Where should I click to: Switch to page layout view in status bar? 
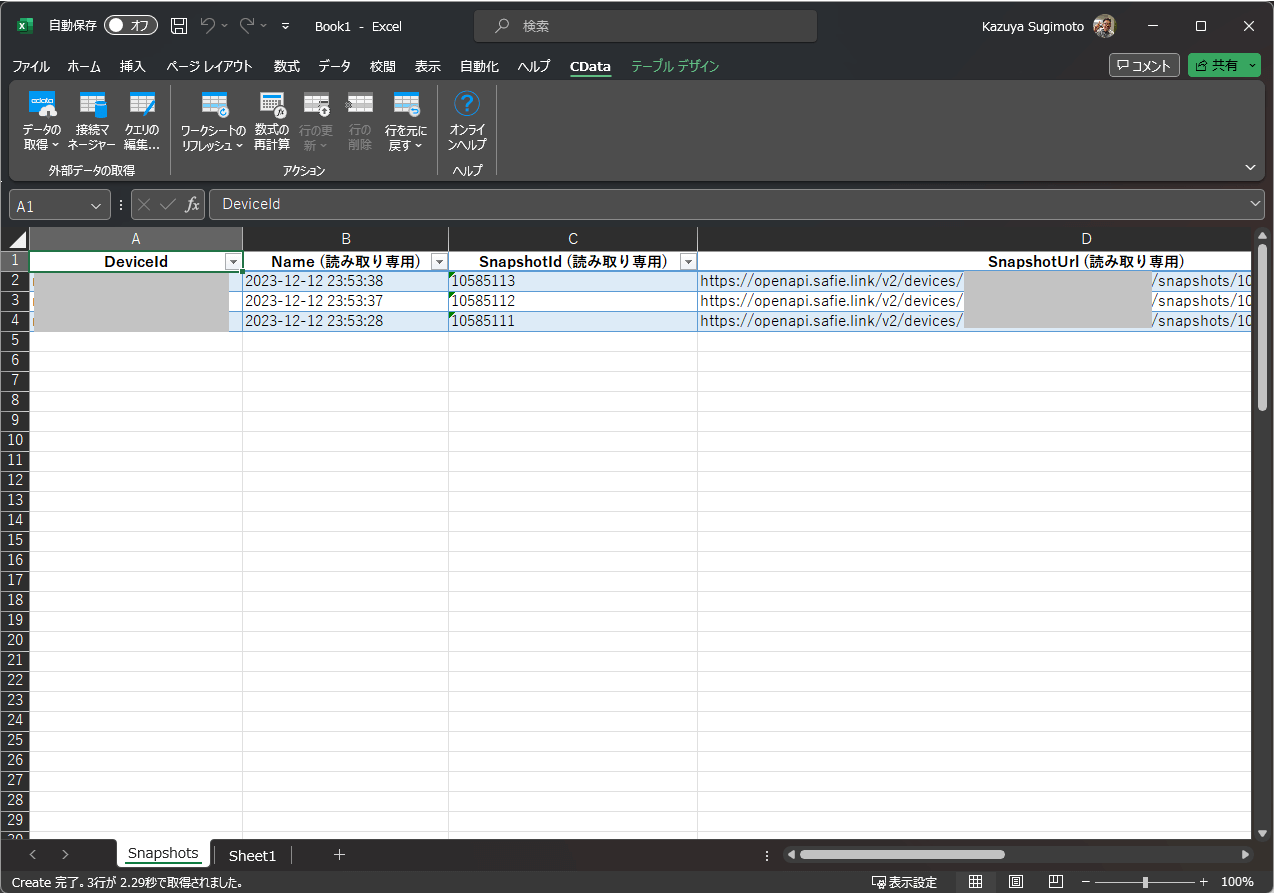click(x=1016, y=882)
